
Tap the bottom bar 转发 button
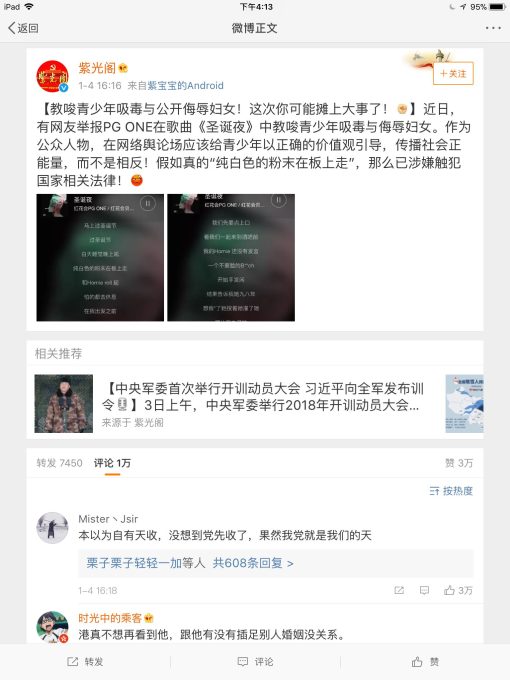pos(85,662)
